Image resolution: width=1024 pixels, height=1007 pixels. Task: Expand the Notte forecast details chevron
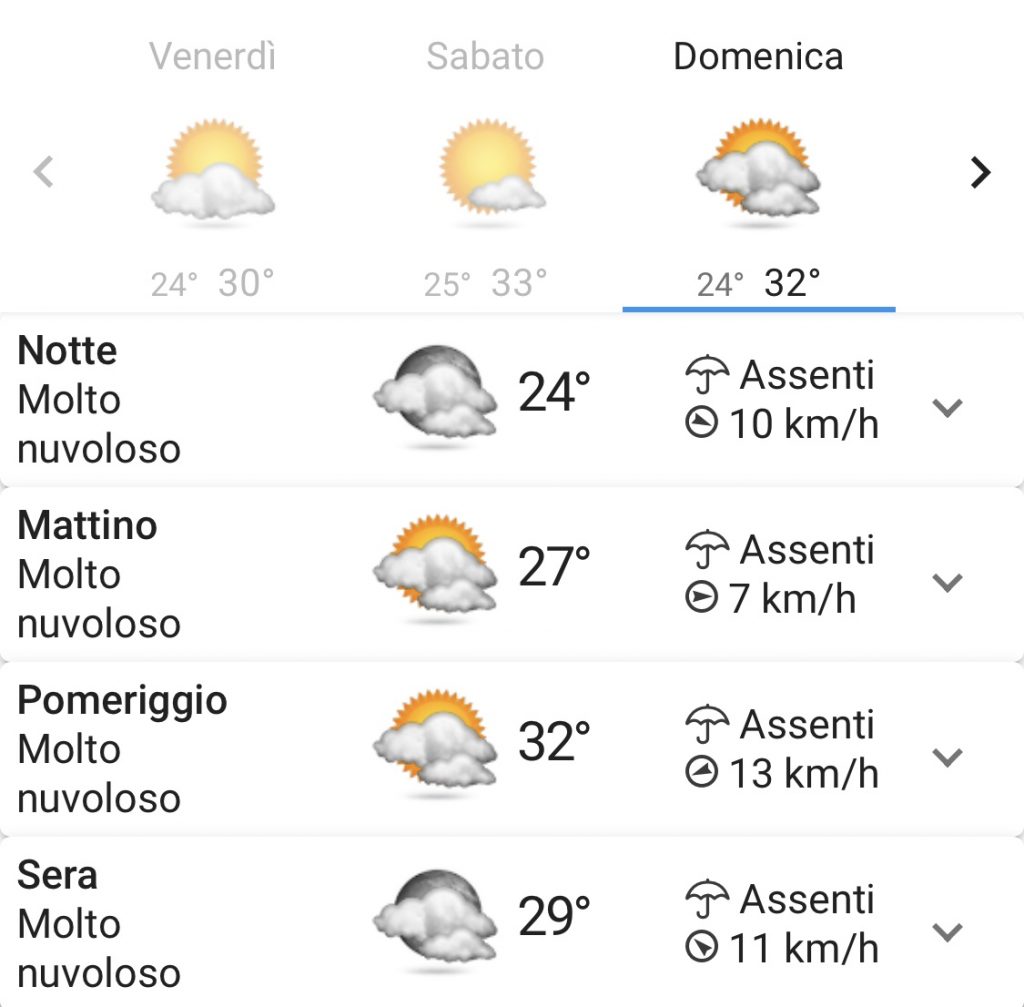(x=947, y=408)
